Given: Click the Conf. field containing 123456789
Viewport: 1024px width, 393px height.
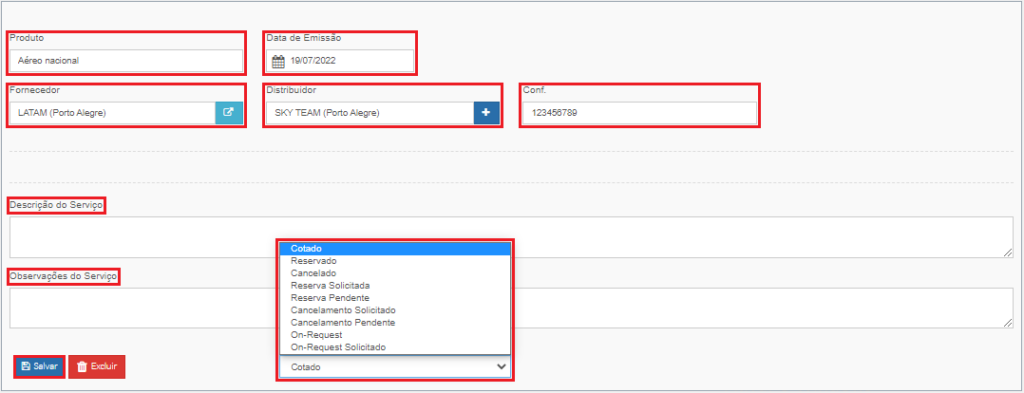Looking at the screenshot, I should click(x=639, y=113).
